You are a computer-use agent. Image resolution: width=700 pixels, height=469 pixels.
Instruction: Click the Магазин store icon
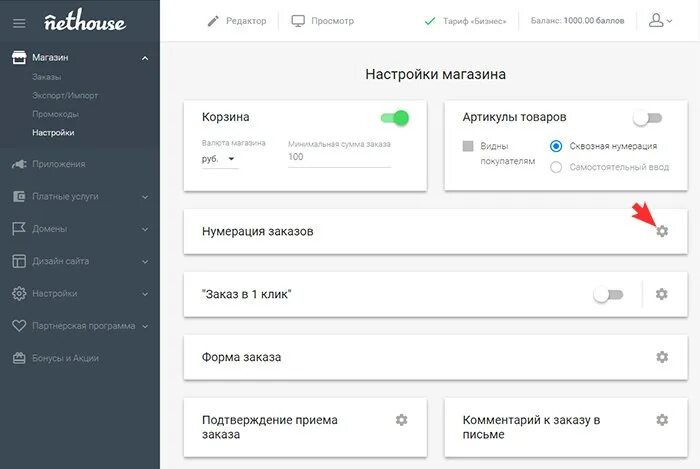(19, 57)
